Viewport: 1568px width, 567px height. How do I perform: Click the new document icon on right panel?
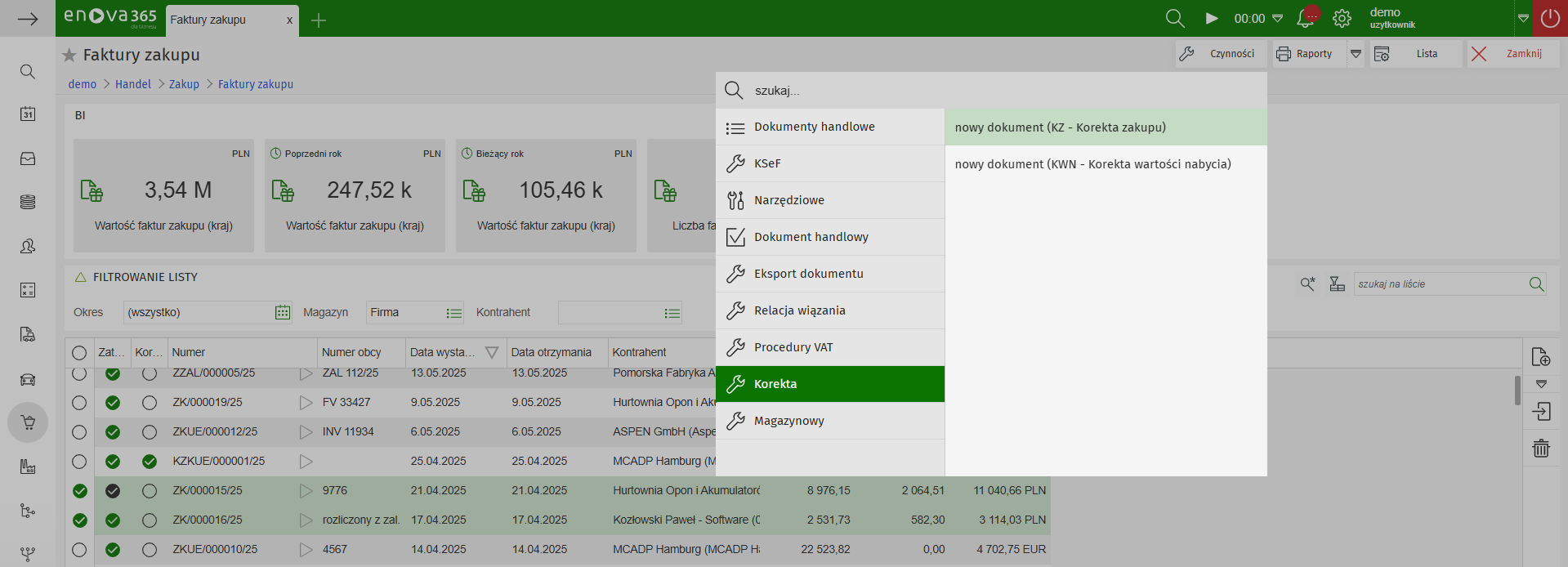[1541, 357]
